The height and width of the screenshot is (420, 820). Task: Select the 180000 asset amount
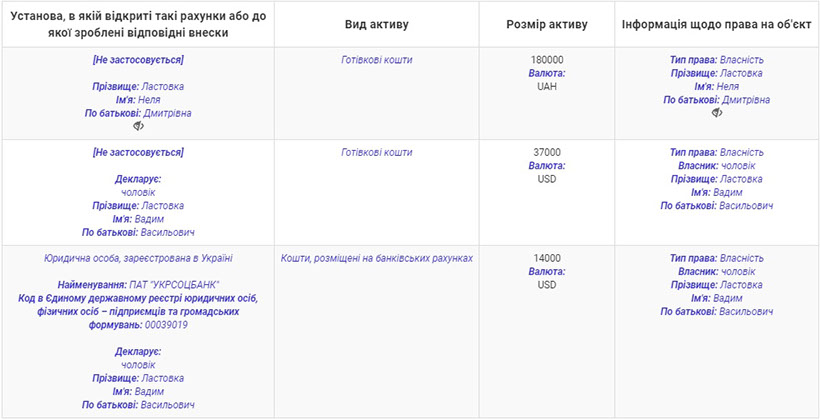[x=546, y=60]
